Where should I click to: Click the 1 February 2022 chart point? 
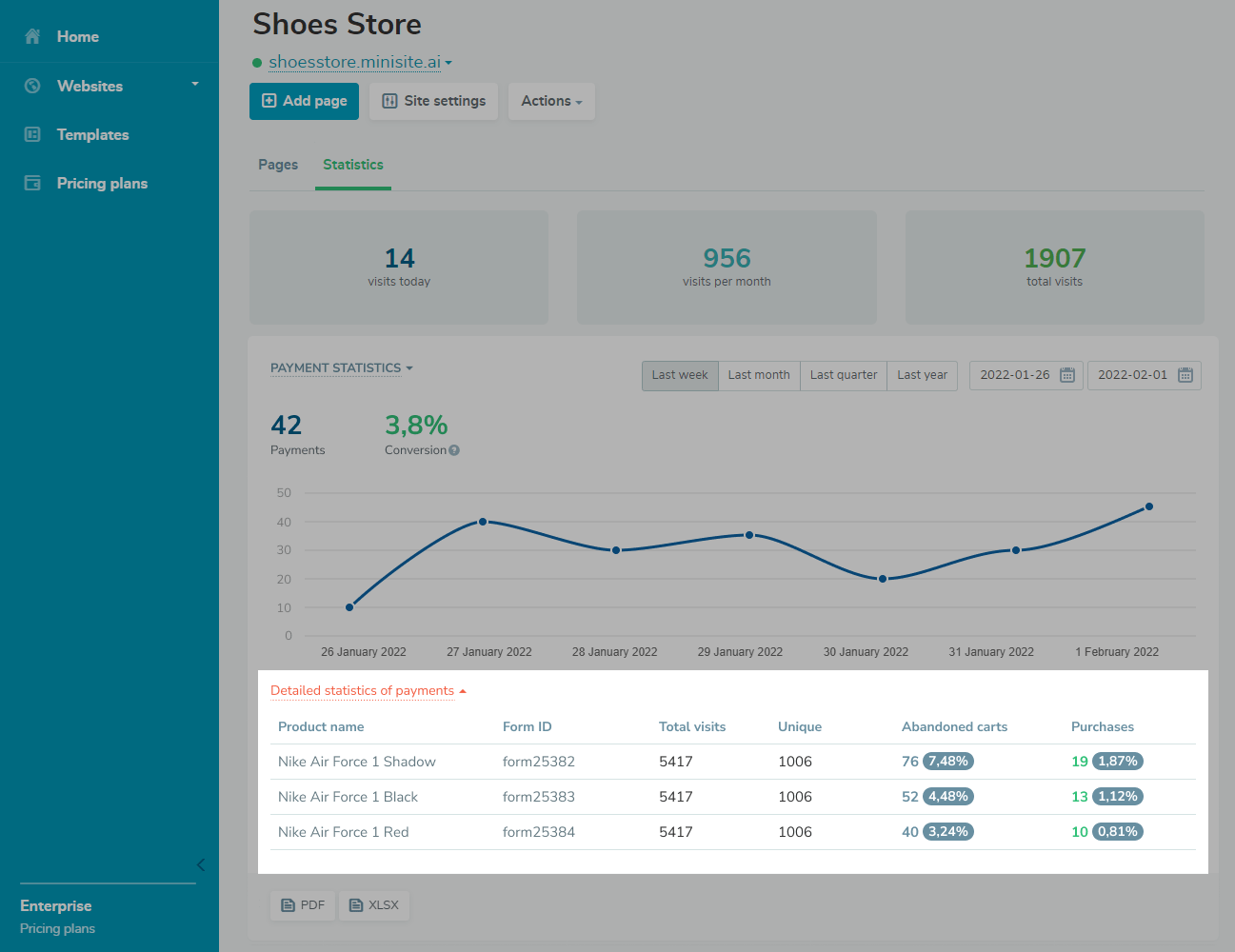(1149, 506)
